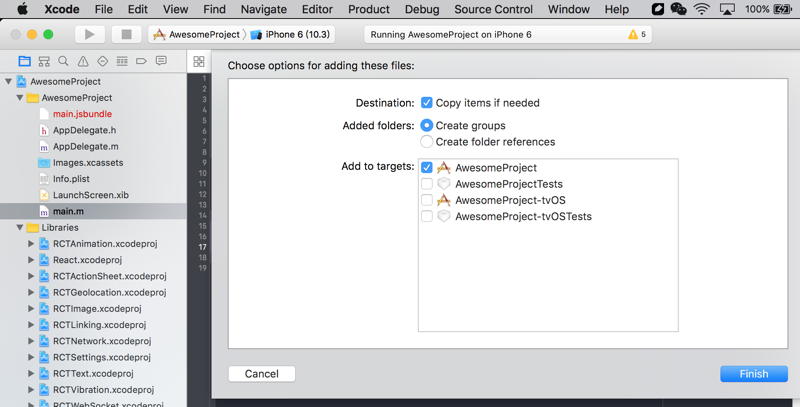
Task: Open the Editor menu
Action: [317, 9]
